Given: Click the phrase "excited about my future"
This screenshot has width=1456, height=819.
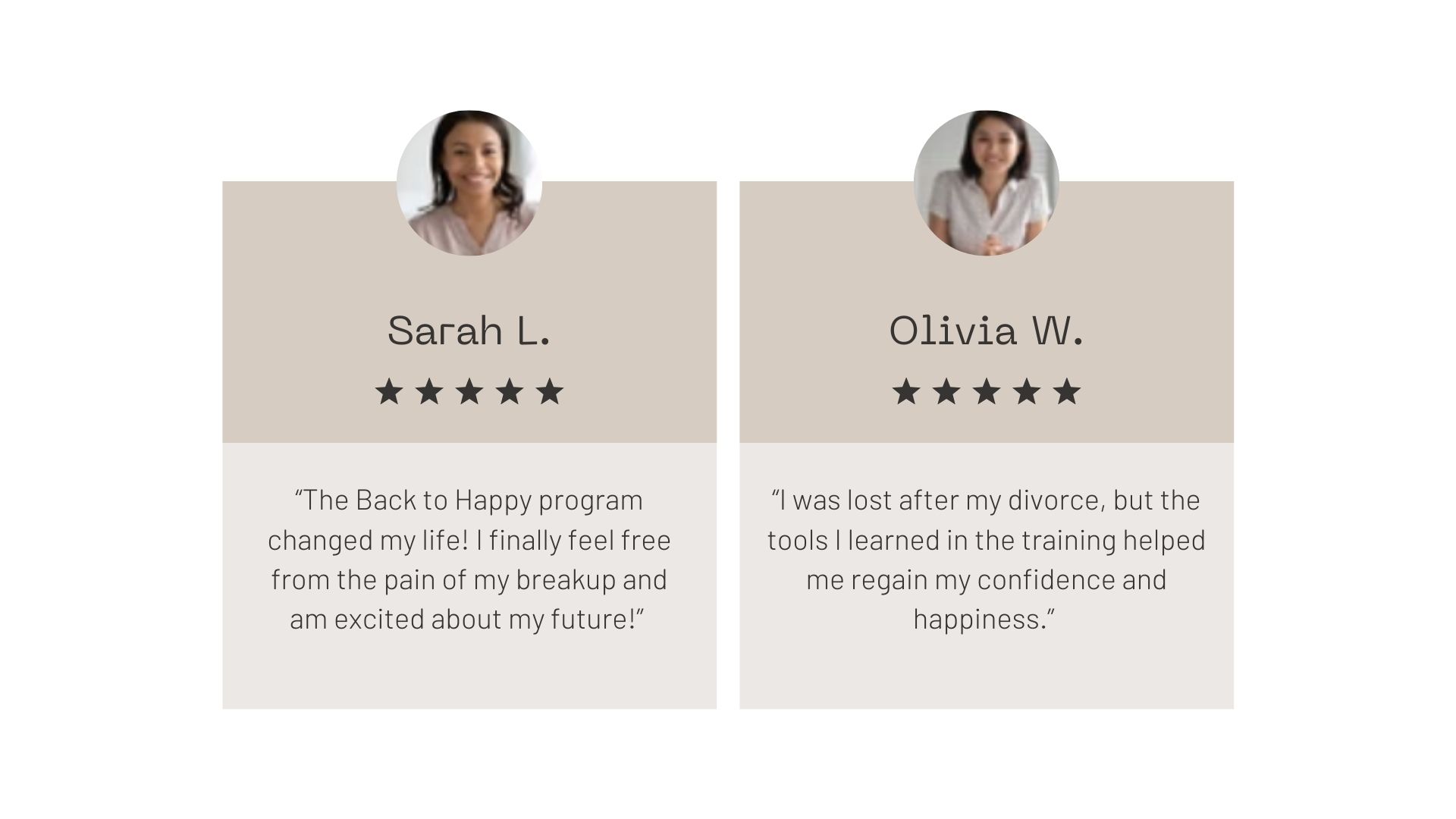Looking at the screenshot, I should tap(482, 620).
